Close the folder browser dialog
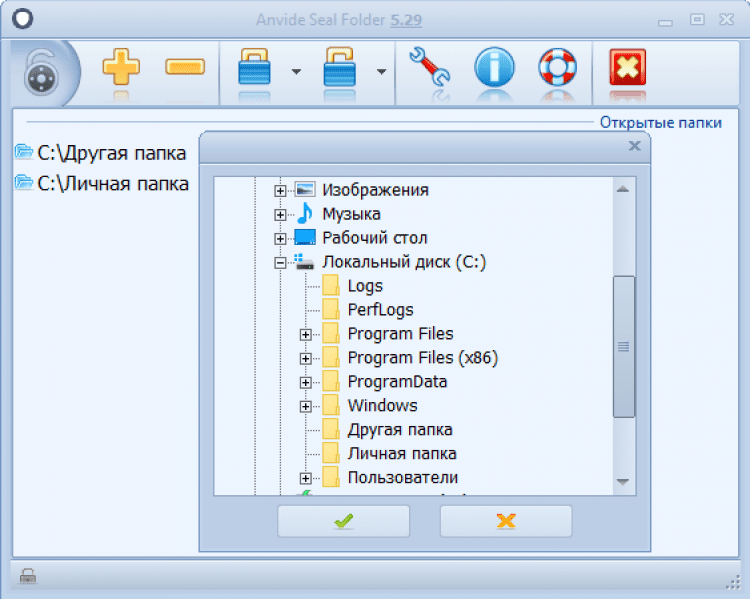The width and height of the screenshot is (750, 599). (634, 146)
